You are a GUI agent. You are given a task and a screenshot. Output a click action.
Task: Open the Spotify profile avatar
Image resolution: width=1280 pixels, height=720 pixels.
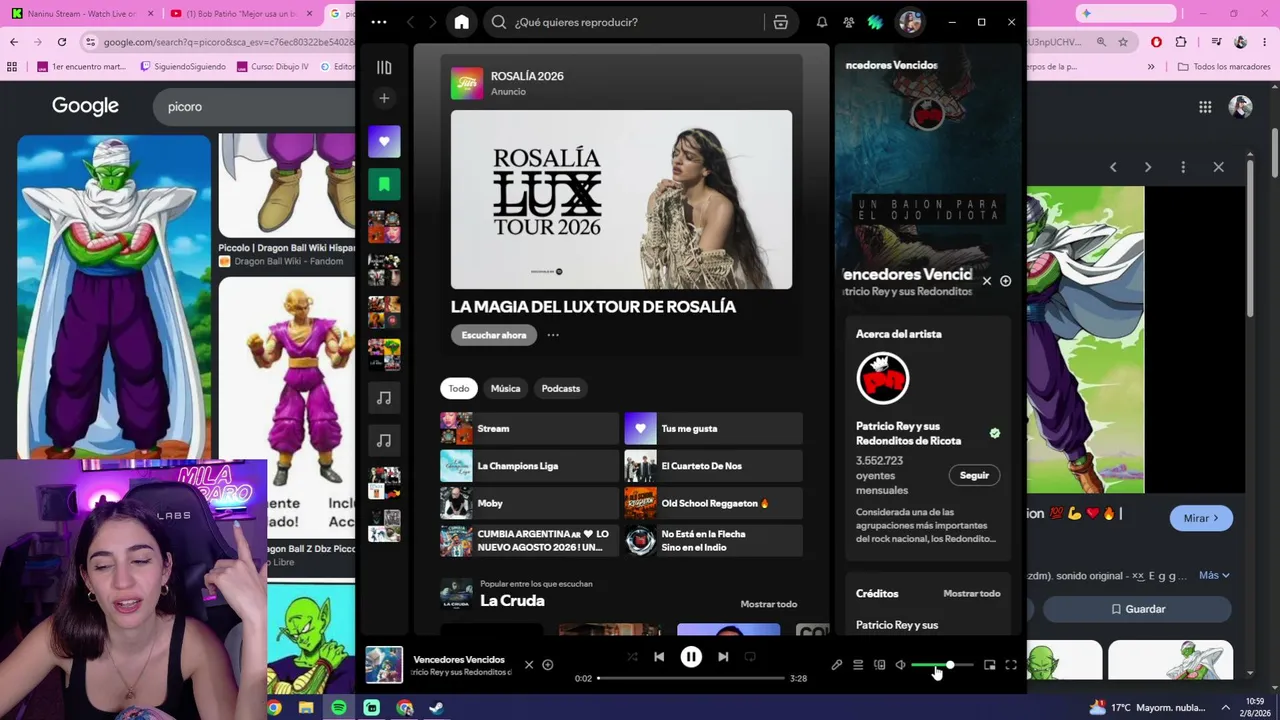(909, 22)
